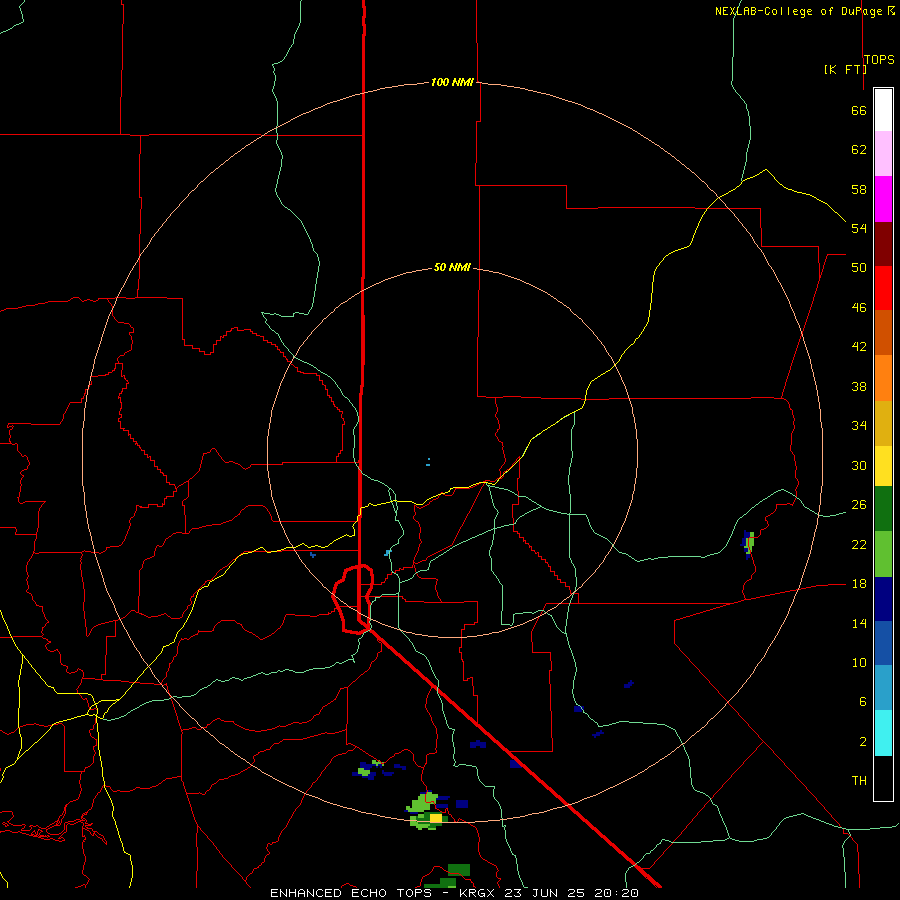Click the 'KRGX' radar site identifier
The width and height of the screenshot is (900, 900).
point(478,893)
